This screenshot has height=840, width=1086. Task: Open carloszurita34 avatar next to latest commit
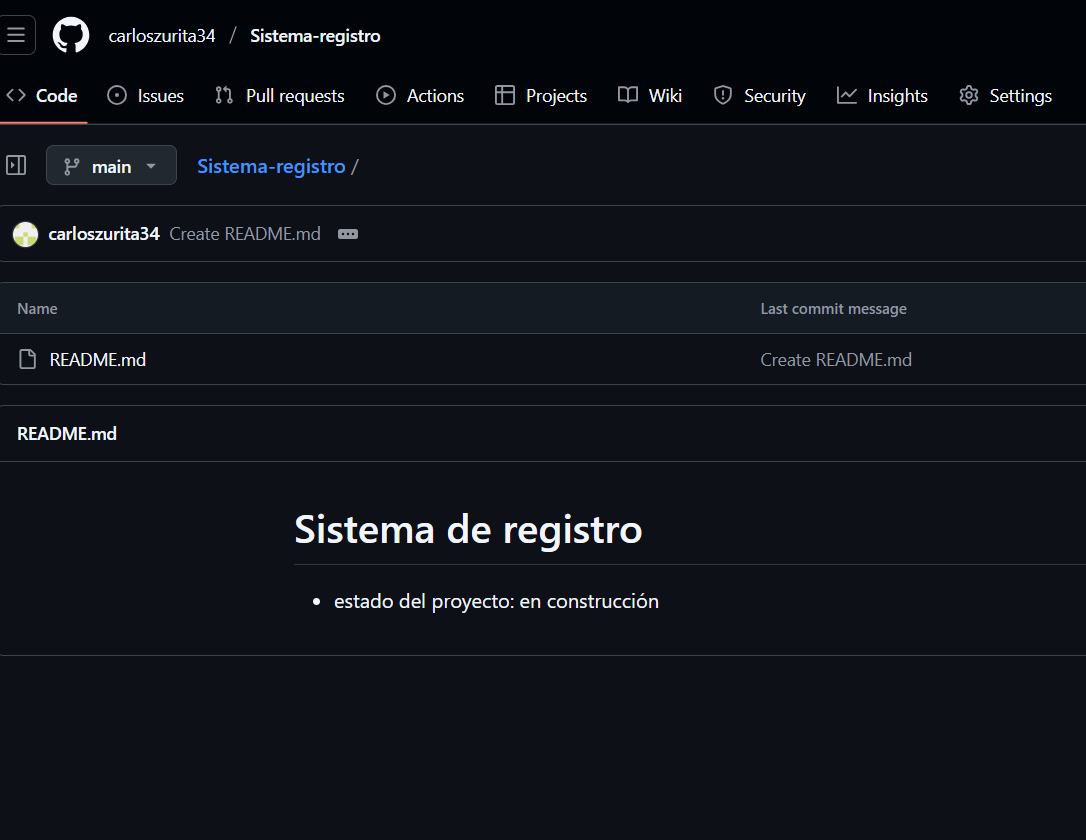pos(26,234)
